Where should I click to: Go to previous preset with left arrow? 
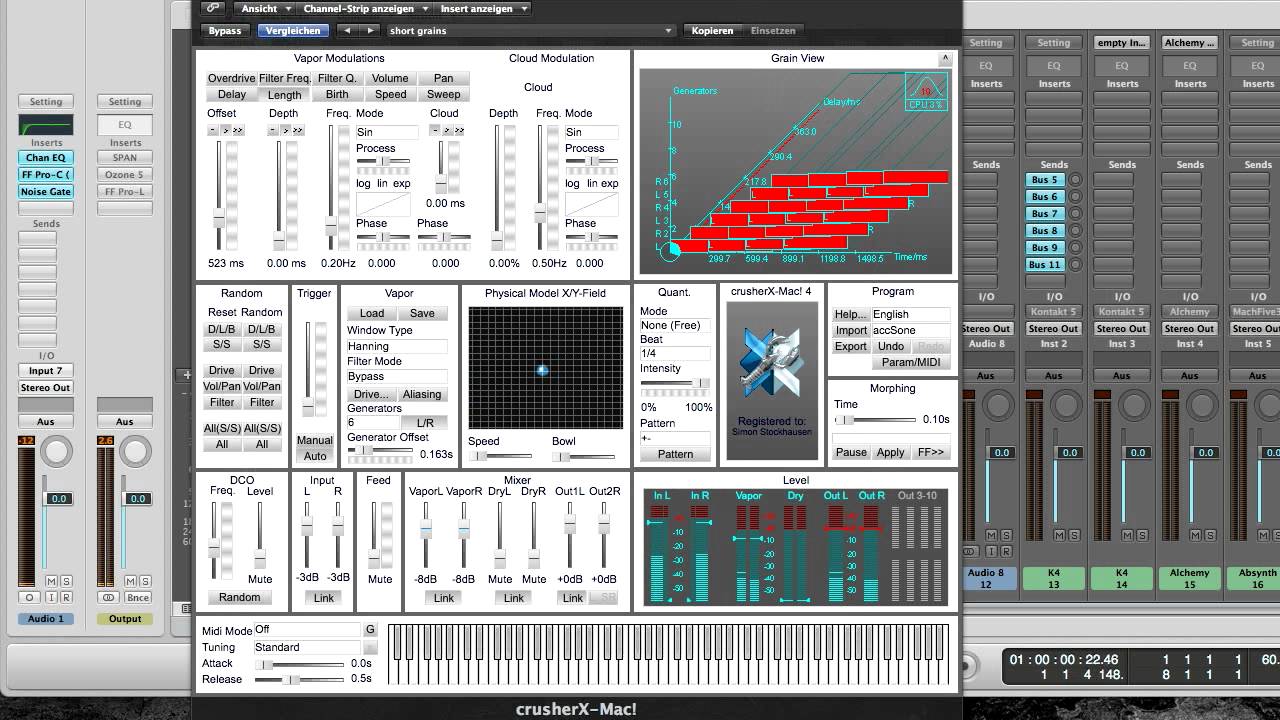tap(347, 30)
